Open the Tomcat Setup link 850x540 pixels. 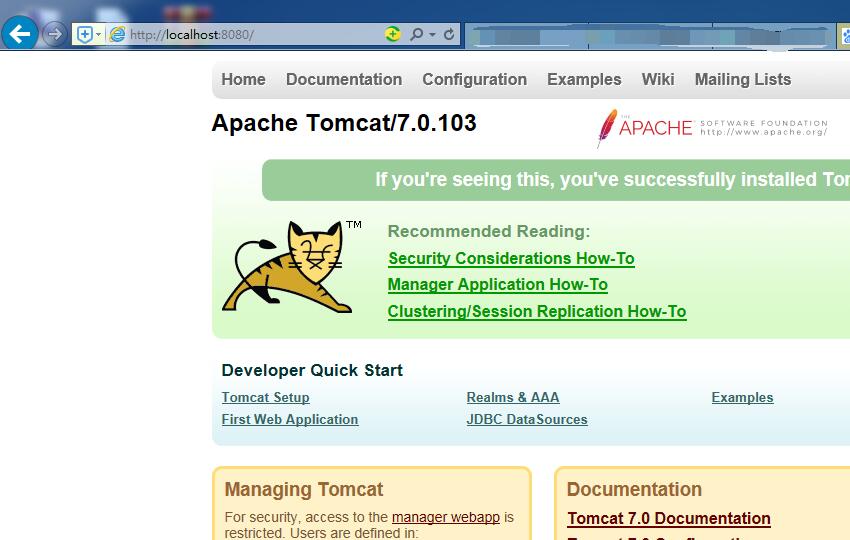pyautogui.click(x=266, y=397)
